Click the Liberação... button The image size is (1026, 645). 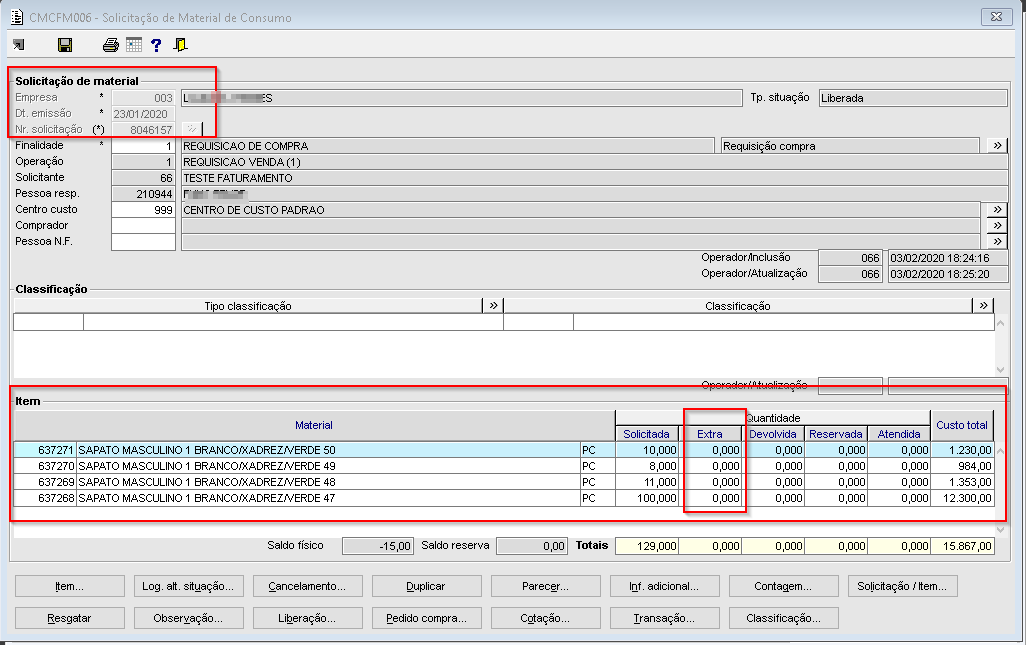308,618
